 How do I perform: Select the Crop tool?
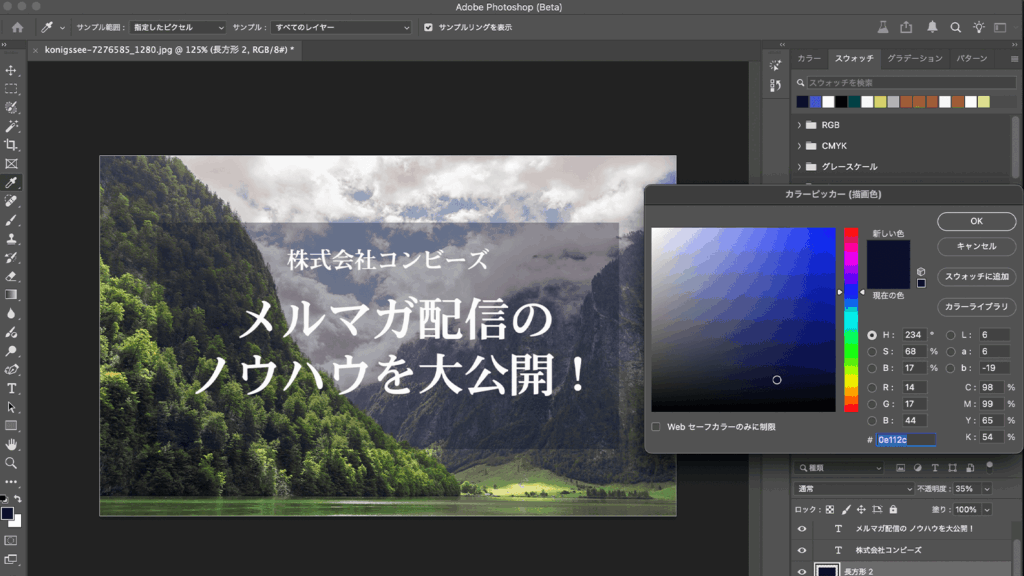[x=11, y=145]
